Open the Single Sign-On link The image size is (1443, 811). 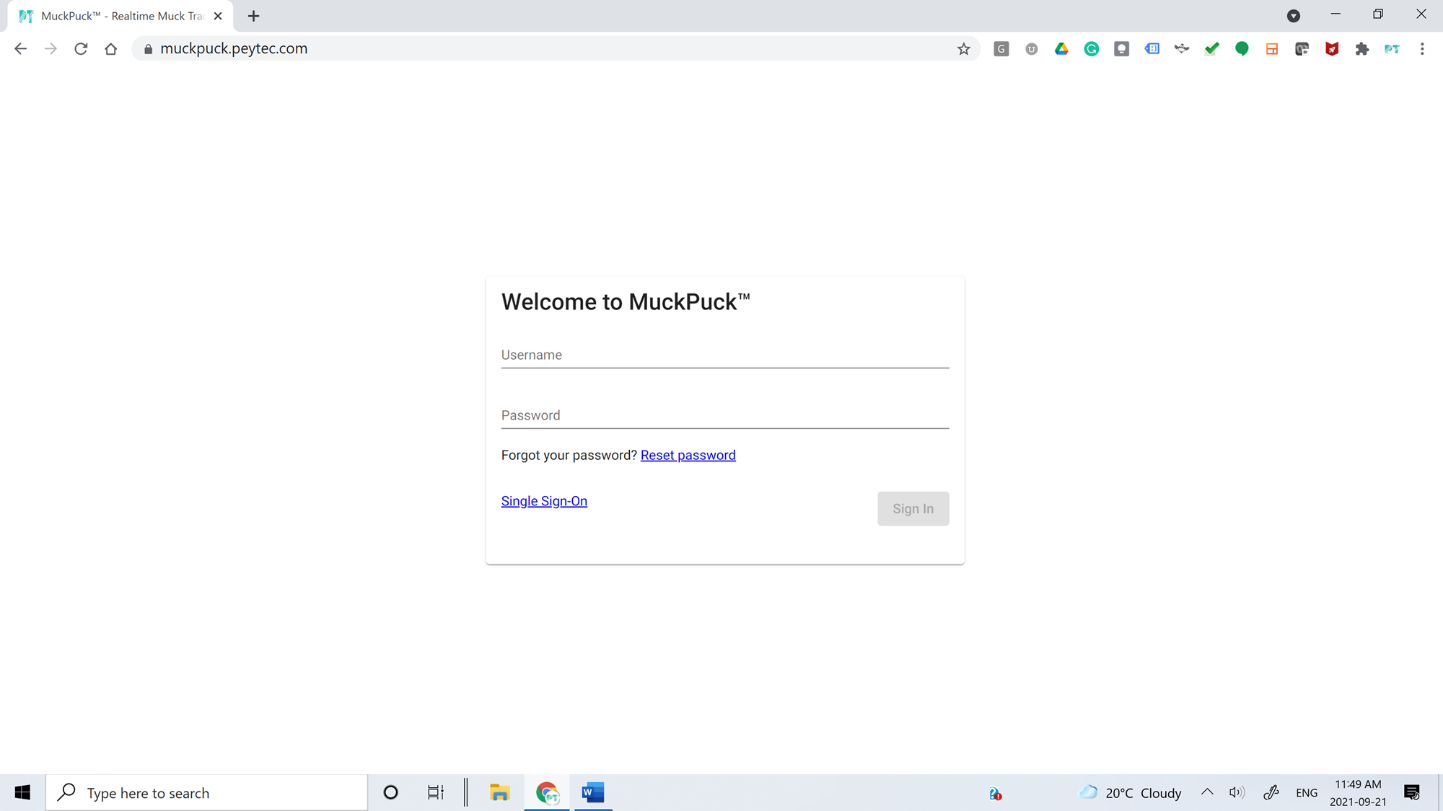pyautogui.click(x=544, y=501)
